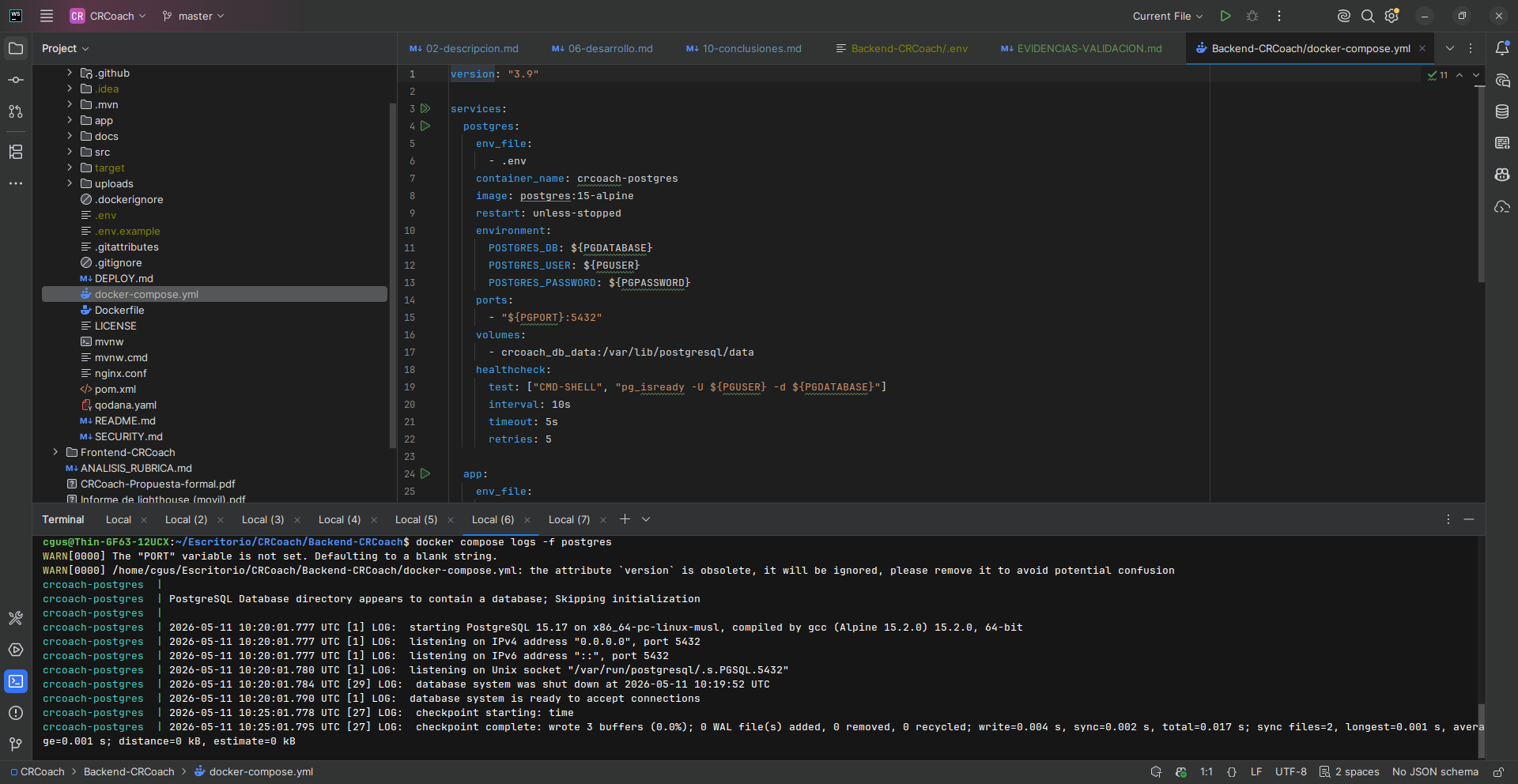Open the Current File run configuration dropdown

click(1168, 16)
